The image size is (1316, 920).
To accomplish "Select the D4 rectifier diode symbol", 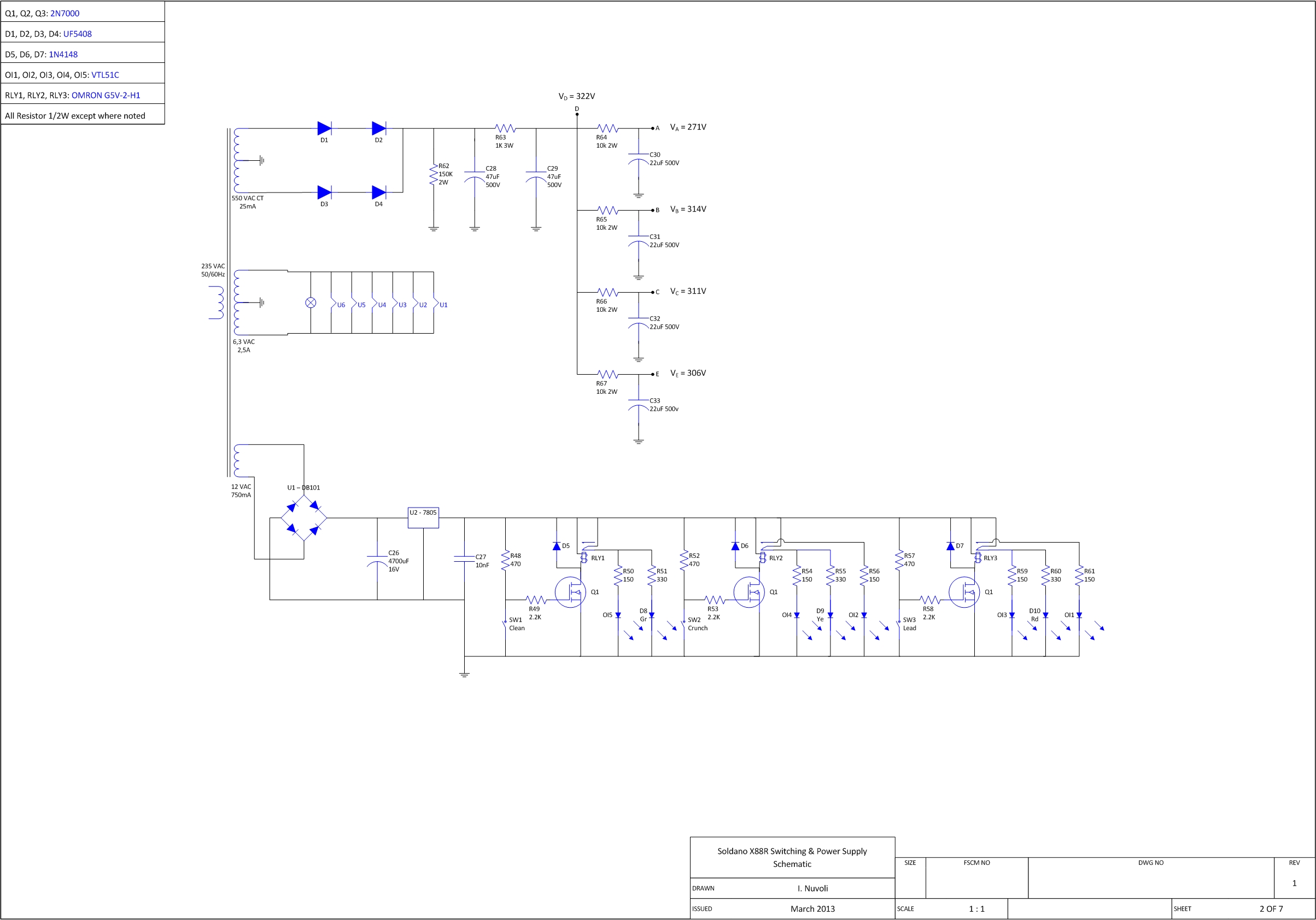I will pyautogui.click(x=379, y=192).
